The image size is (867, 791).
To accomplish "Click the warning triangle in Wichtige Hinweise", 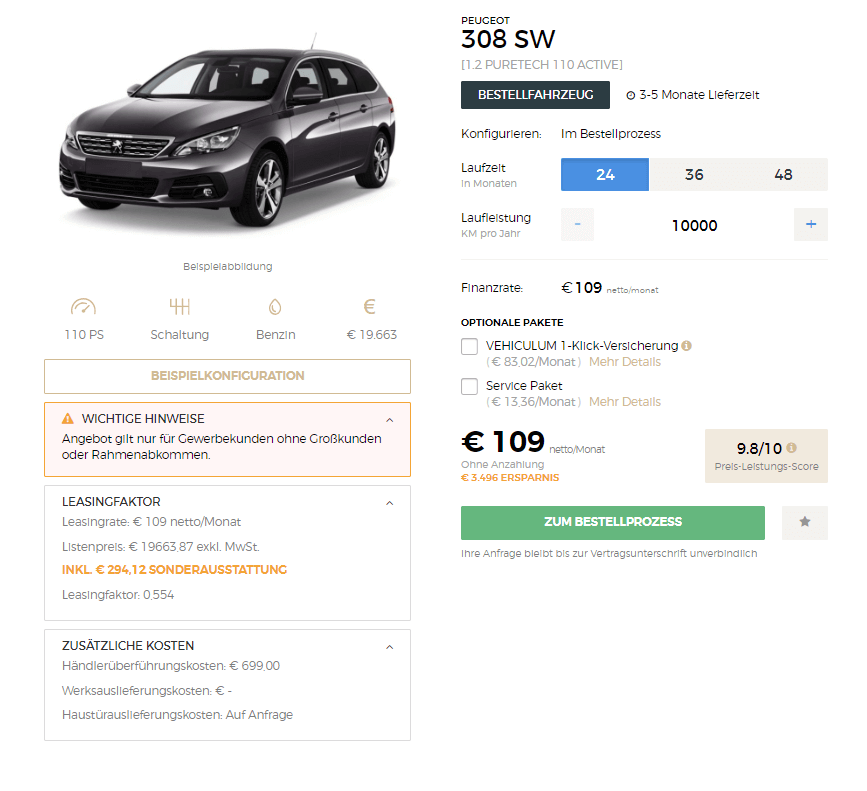I will tap(68, 418).
